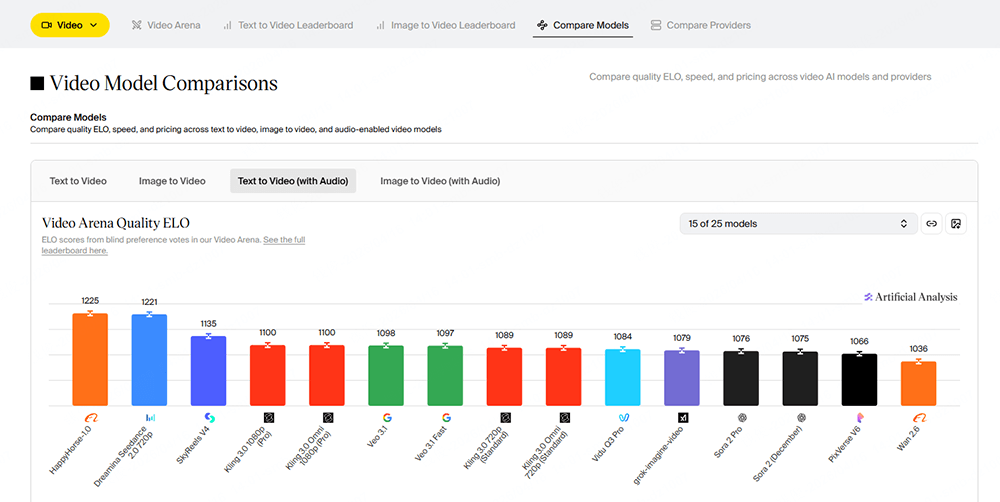Open Image to Video Leaderboard
Screen dimensions: 1000x502
(x=446, y=26)
